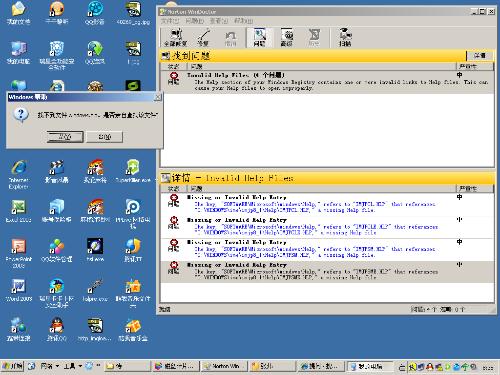Start the Scan toolbar icon
Image resolution: width=500 pixels, height=375 pixels.
pyautogui.click(x=345, y=37)
